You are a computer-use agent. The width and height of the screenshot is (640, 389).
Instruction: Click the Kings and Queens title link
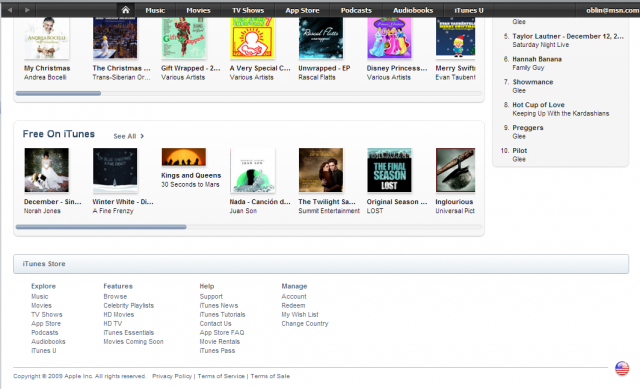(x=191, y=175)
